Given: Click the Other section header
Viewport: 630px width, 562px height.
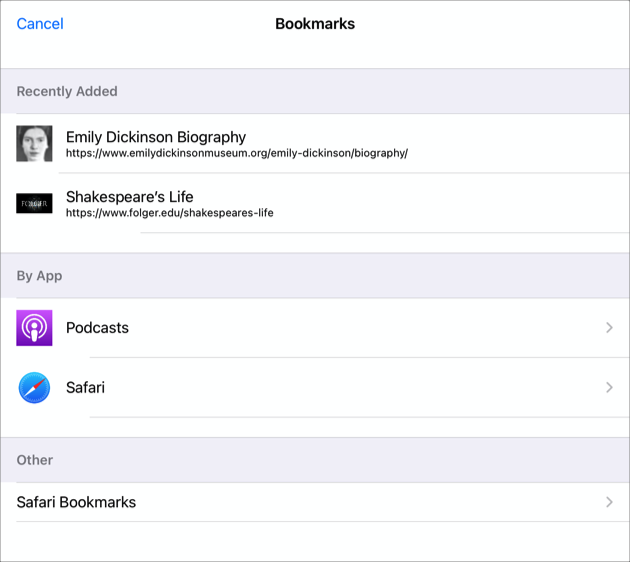Looking at the screenshot, I should click(x=35, y=460).
